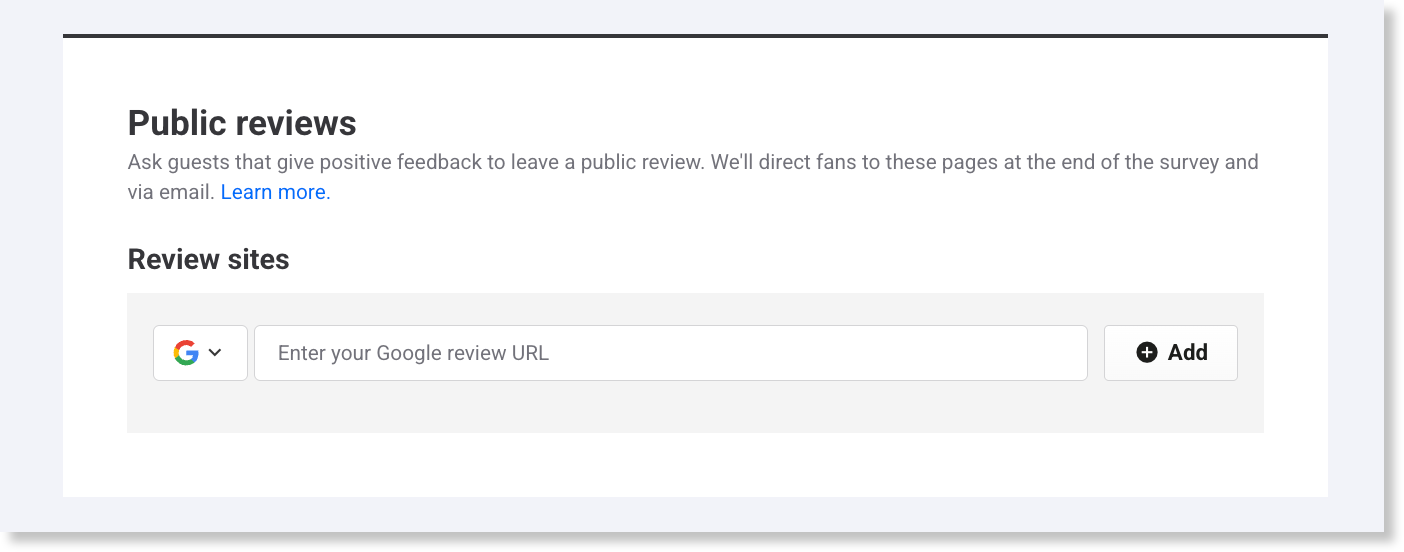Click the Google logo icon

point(186,353)
